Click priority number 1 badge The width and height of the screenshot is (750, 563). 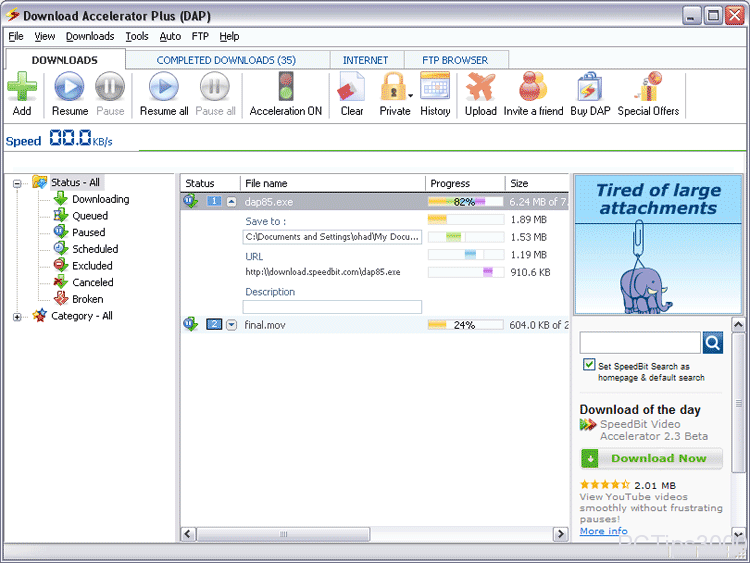click(x=214, y=201)
